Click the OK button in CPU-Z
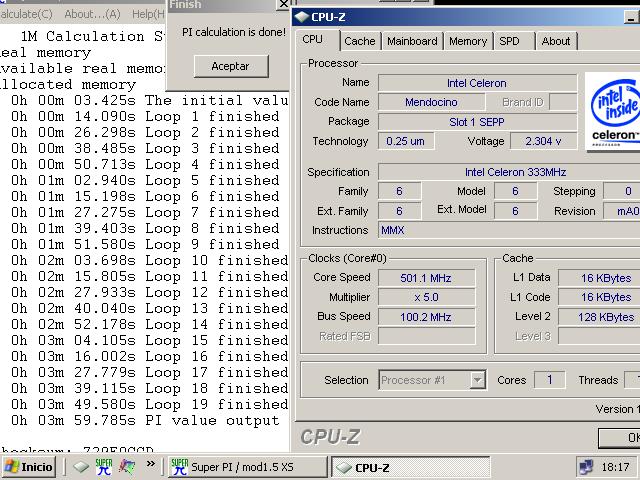Screen dimensions: 640x480 (620, 438)
